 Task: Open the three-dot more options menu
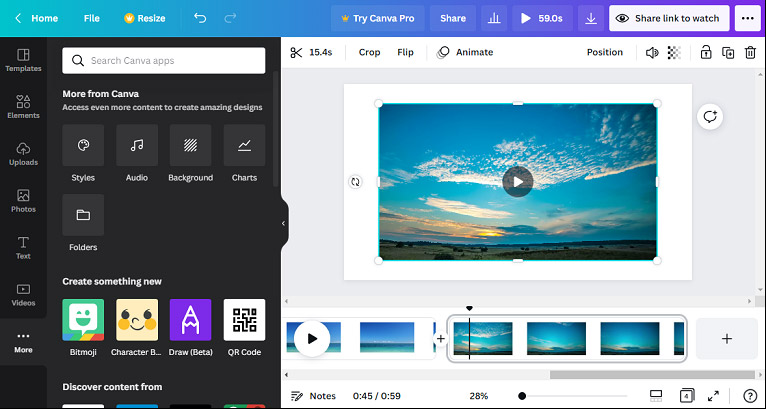click(747, 18)
